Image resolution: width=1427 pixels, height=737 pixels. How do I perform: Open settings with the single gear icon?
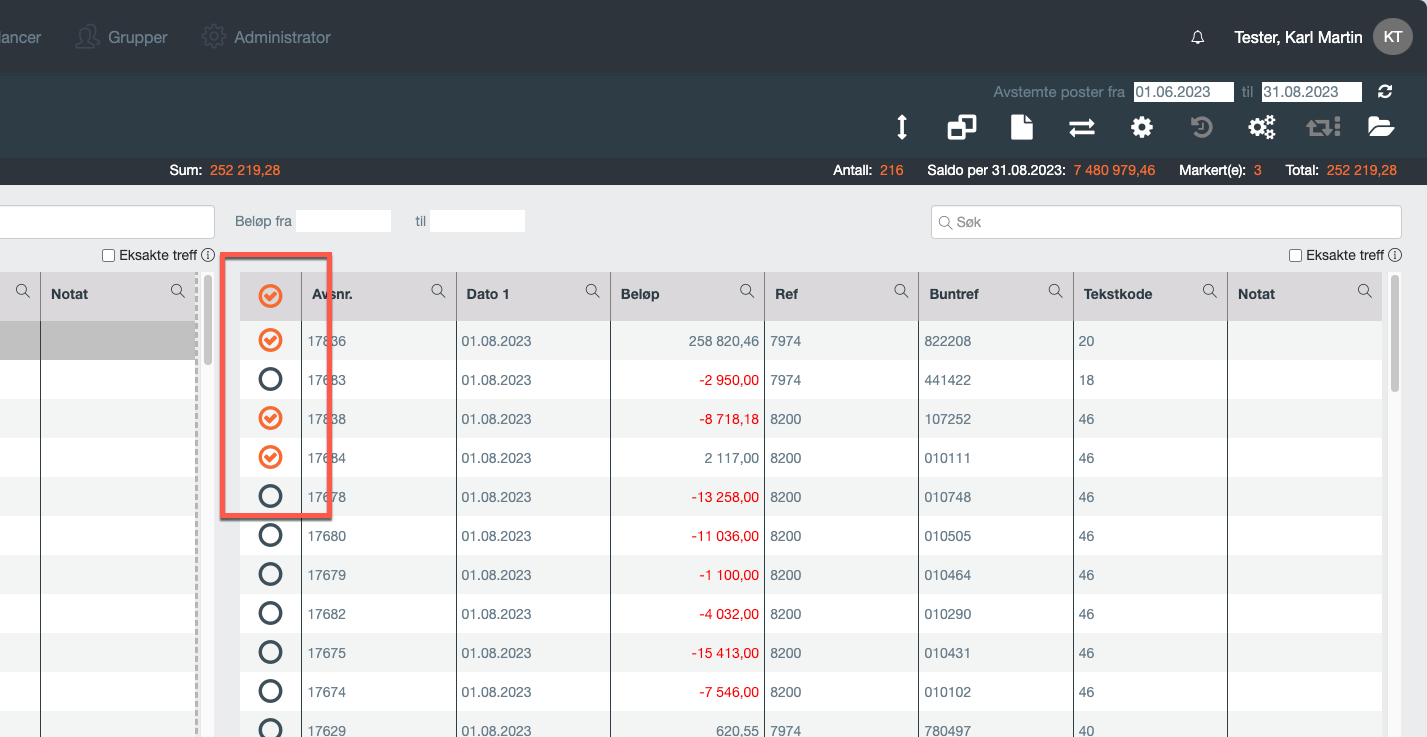pyautogui.click(x=1141, y=127)
